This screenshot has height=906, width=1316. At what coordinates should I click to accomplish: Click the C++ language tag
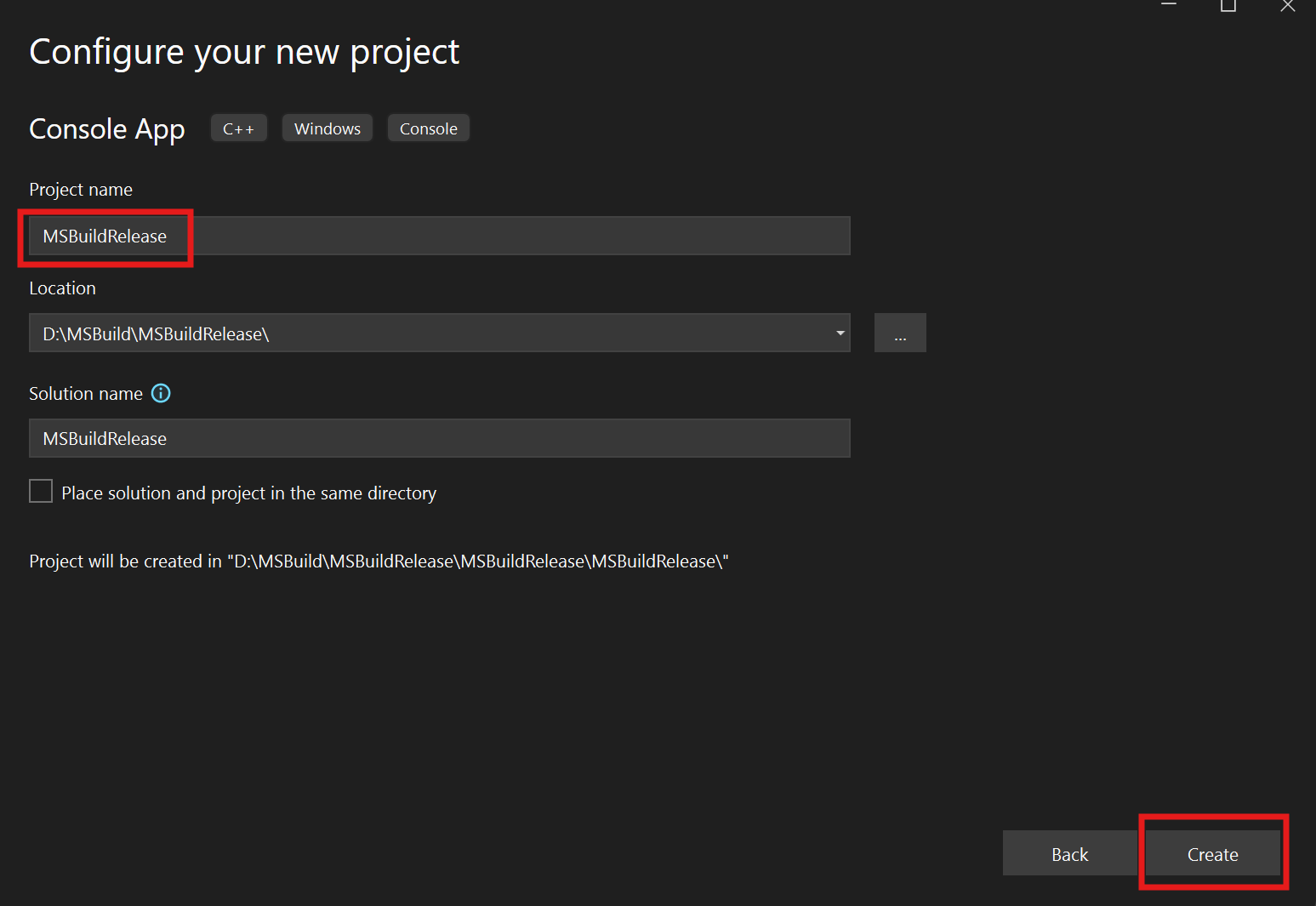point(238,128)
